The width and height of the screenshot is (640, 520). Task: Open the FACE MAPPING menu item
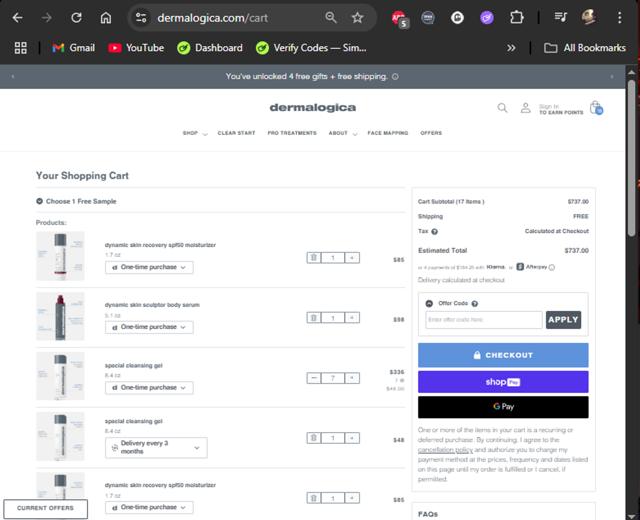388,133
